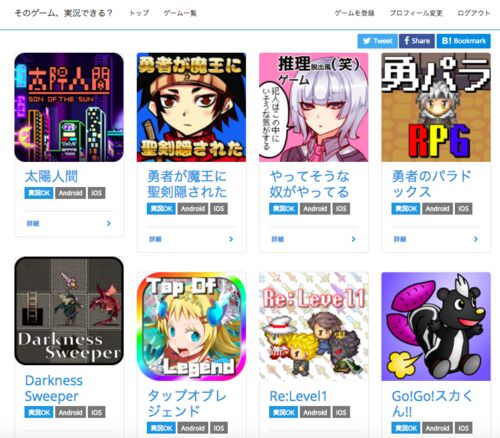This screenshot has width=500, height=438.
Task: Select the 推理ゲーム pink-haired character icon
Action: click(314, 107)
